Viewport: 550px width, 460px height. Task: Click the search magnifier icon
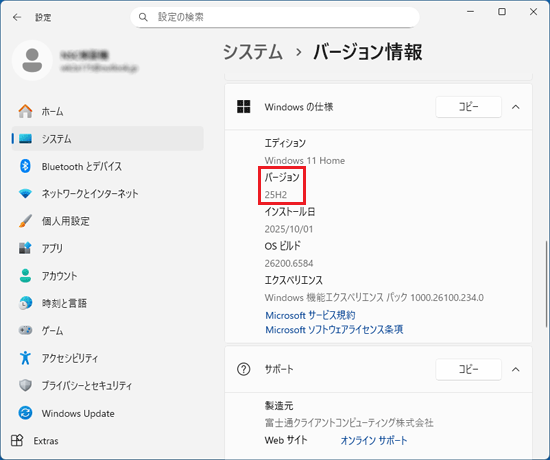point(143,17)
